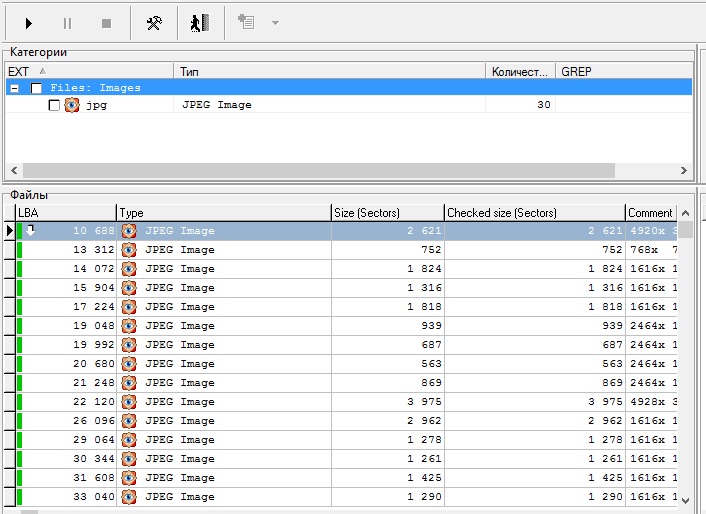Click JPEG icon in row LBA 13 312
The image size is (706, 514).
(129, 250)
